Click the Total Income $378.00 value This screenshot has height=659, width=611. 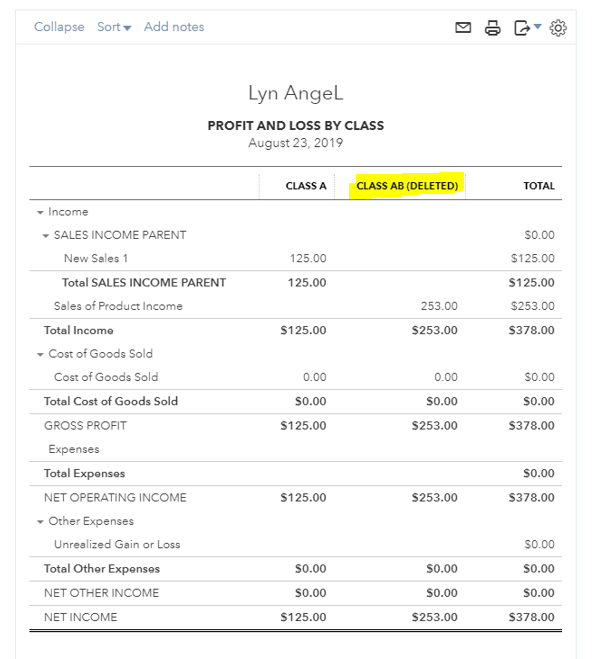pyautogui.click(x=532, y=330)
